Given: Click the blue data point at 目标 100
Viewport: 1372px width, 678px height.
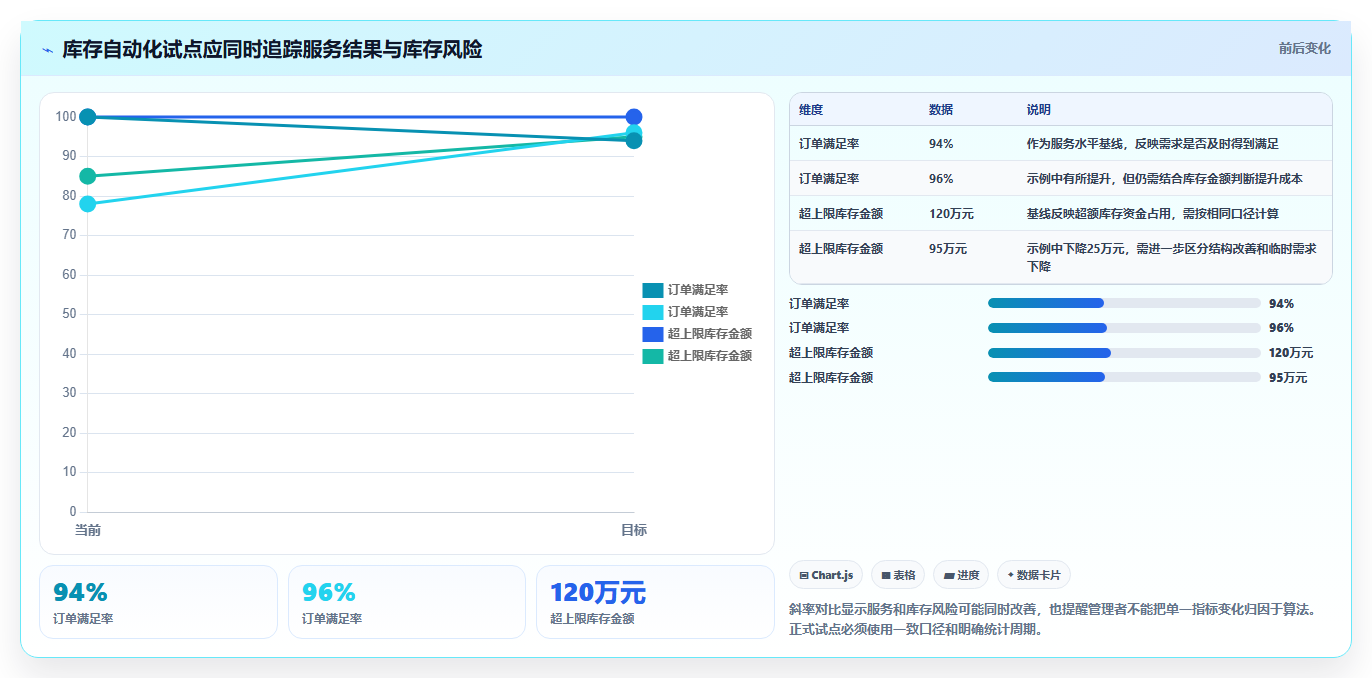Looking at the screenshot, I should coord(634,117).
